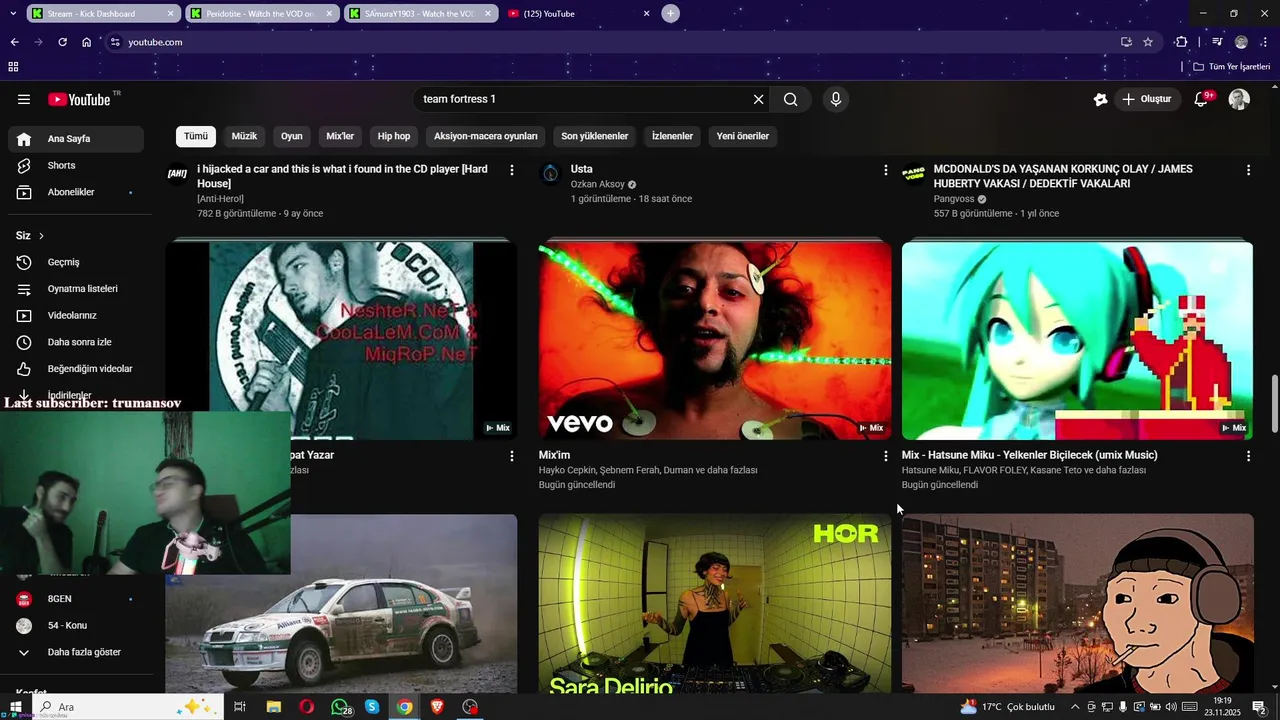Screen dimensions: 1280x720
Task: Bookmark this page with the star icon
Action: pyautogui.click(x=1148, y=42)
